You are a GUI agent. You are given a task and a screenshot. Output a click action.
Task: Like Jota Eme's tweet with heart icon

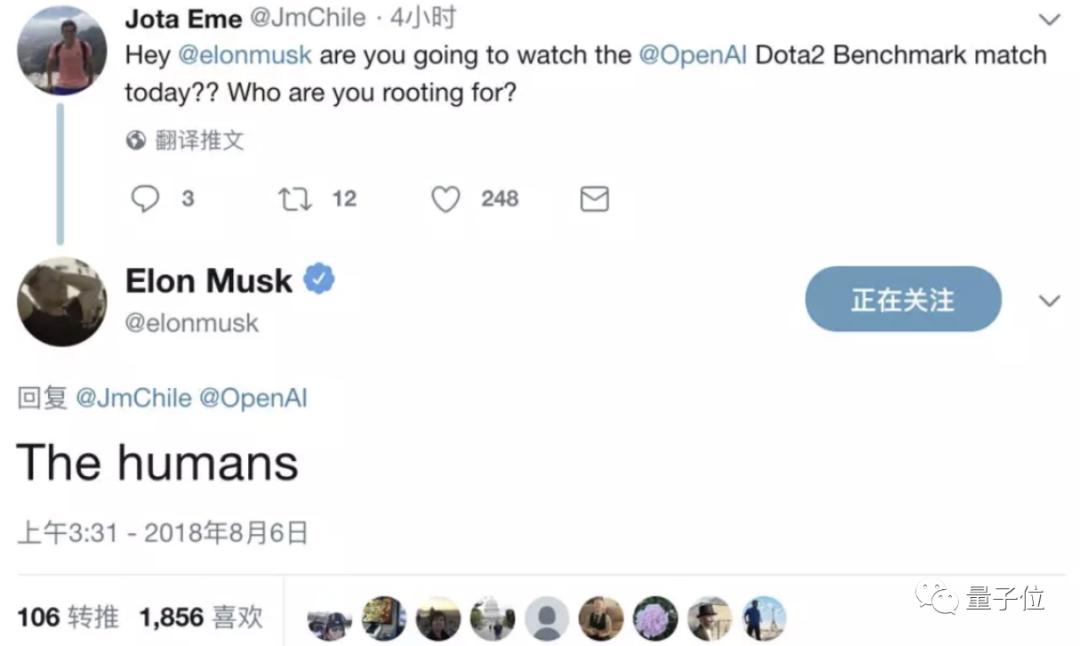[x=445, y=199]
